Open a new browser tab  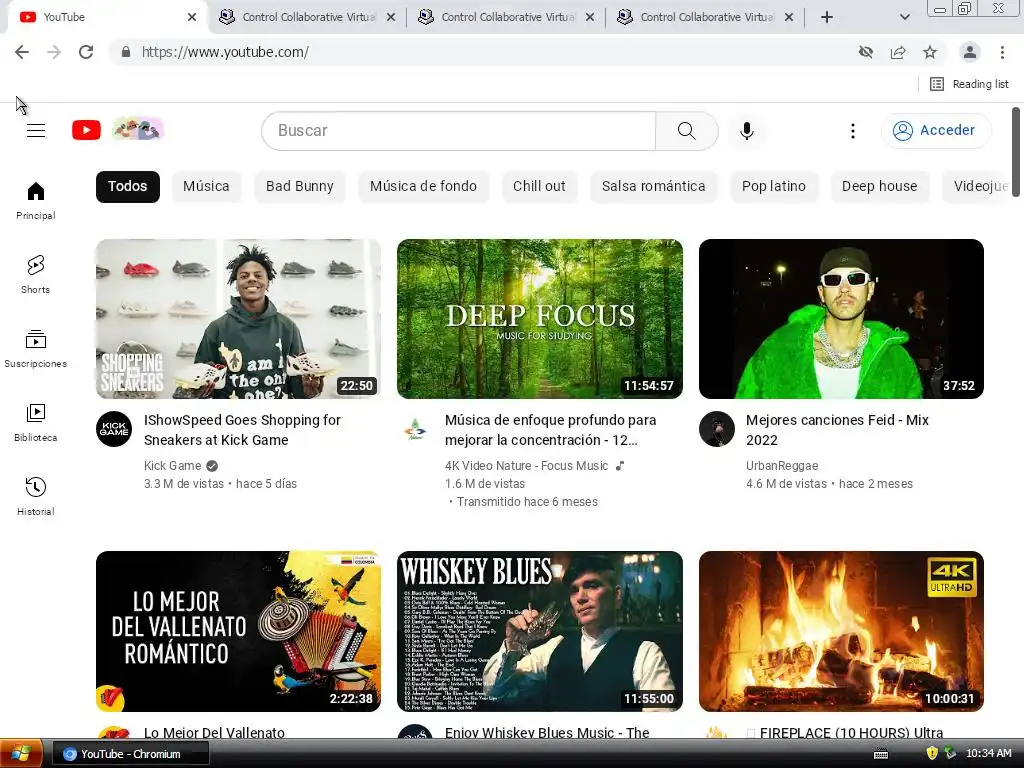pyautogui.click(x=827, y=17)
